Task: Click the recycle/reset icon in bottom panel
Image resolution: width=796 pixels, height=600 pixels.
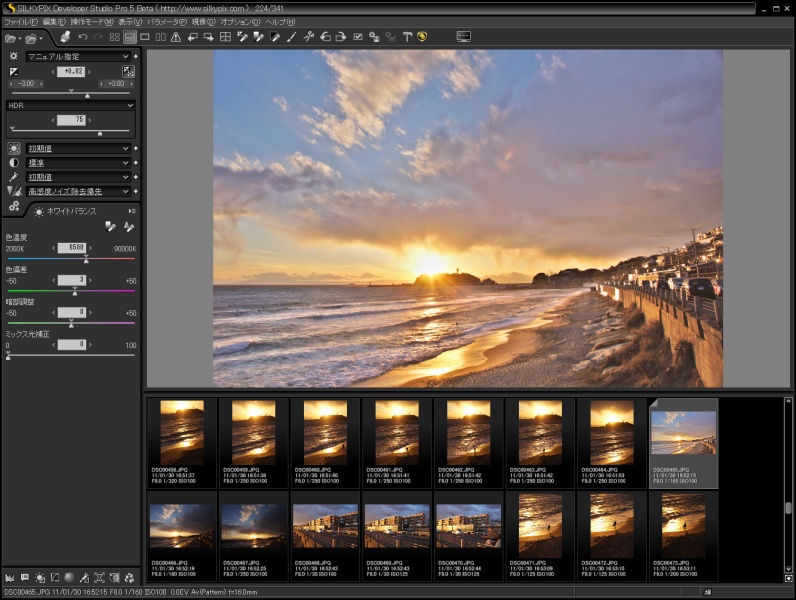Action: (x=129, y=578)
